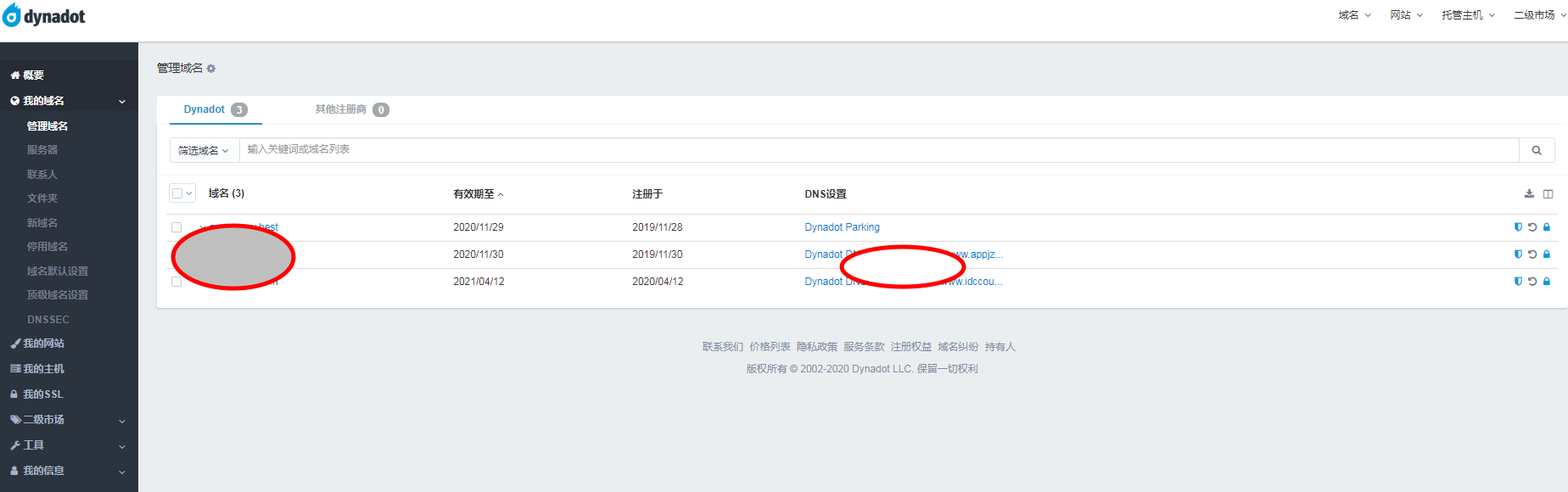Open the 域名纠纷 footer link
This screenshot has height=492, width=1568.
958,347
